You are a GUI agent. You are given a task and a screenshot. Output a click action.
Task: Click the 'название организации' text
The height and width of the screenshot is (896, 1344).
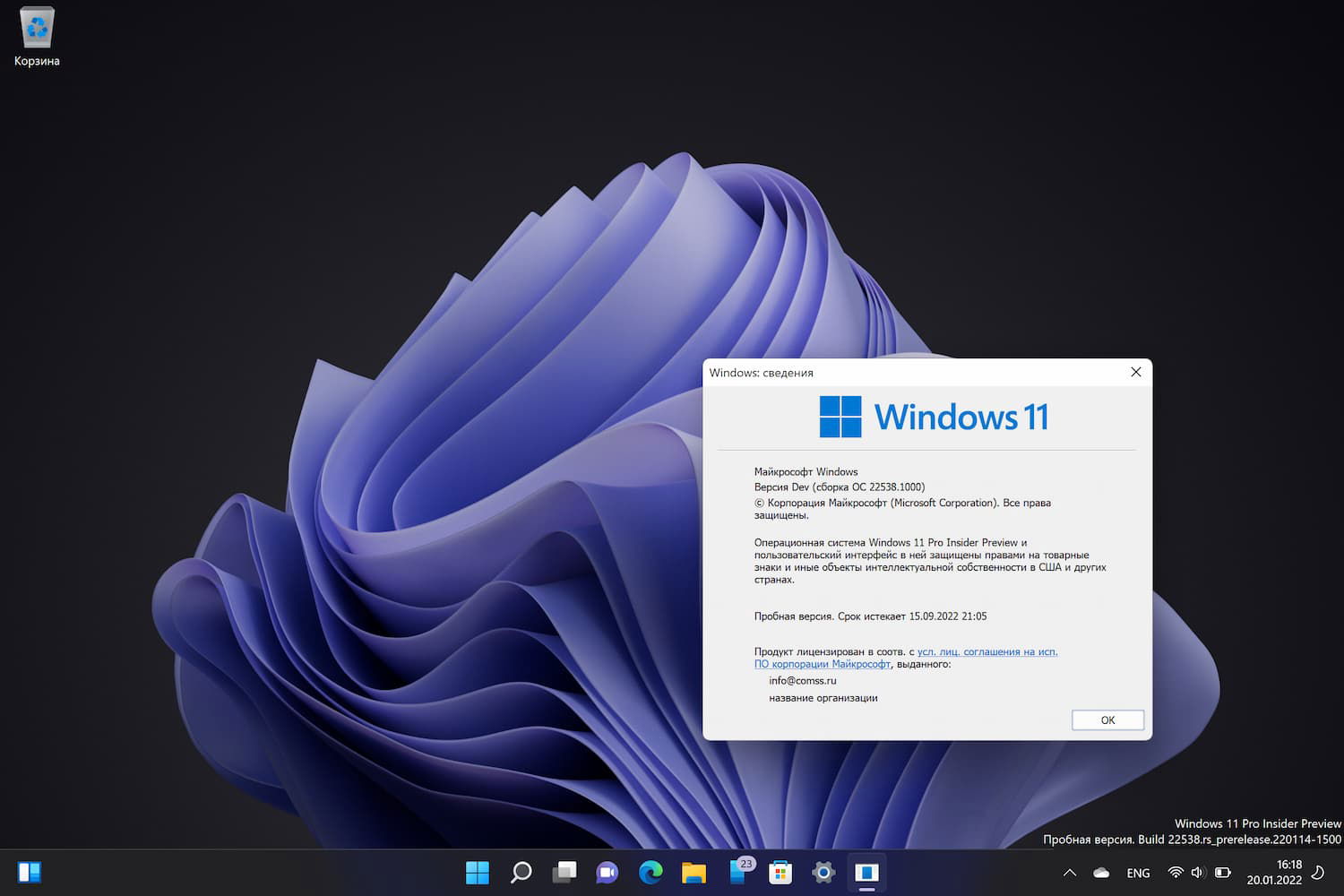(x=823, y=698)
